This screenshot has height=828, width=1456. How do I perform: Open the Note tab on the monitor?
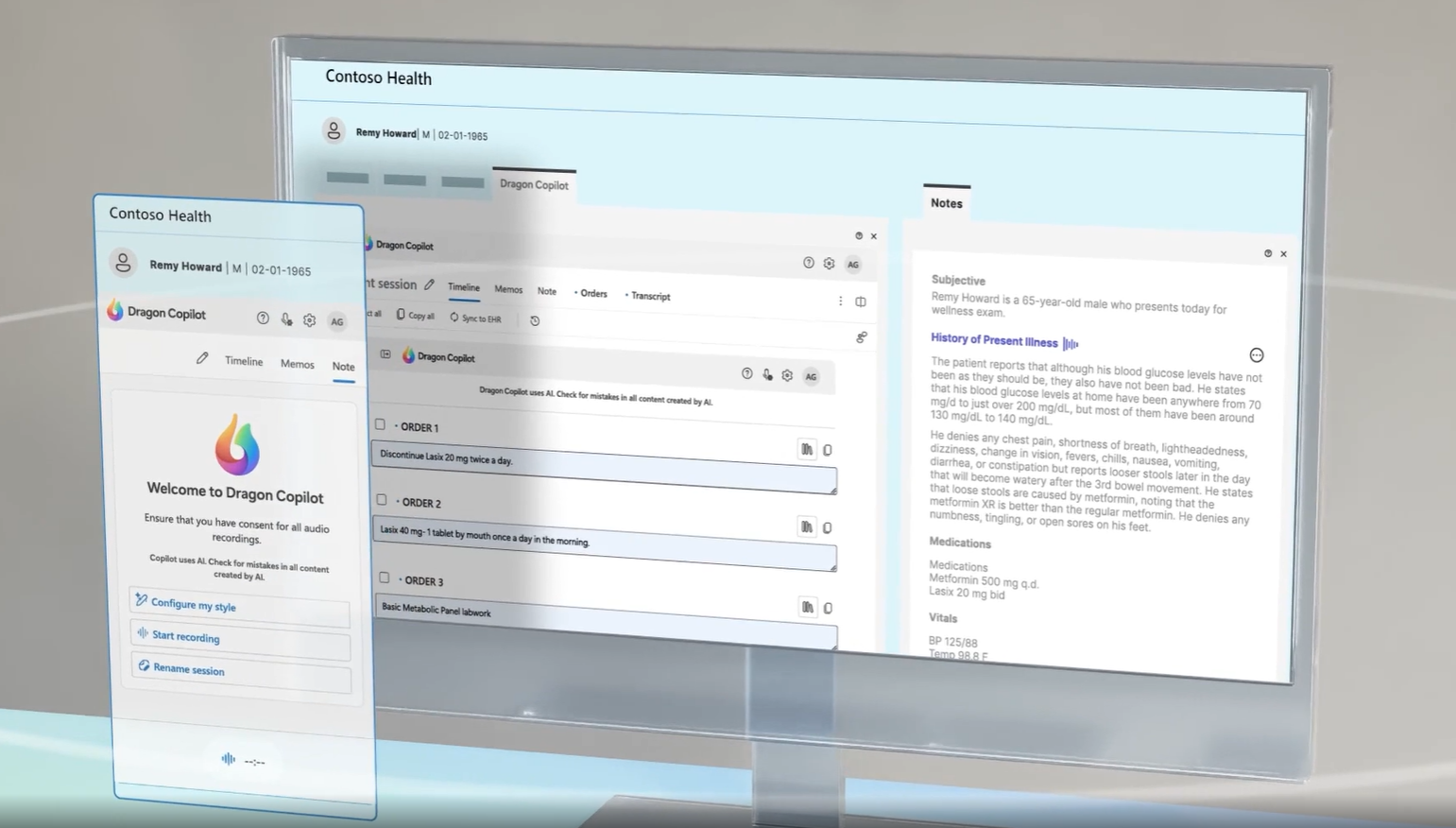pyautogui.click(x=547, y=291)
